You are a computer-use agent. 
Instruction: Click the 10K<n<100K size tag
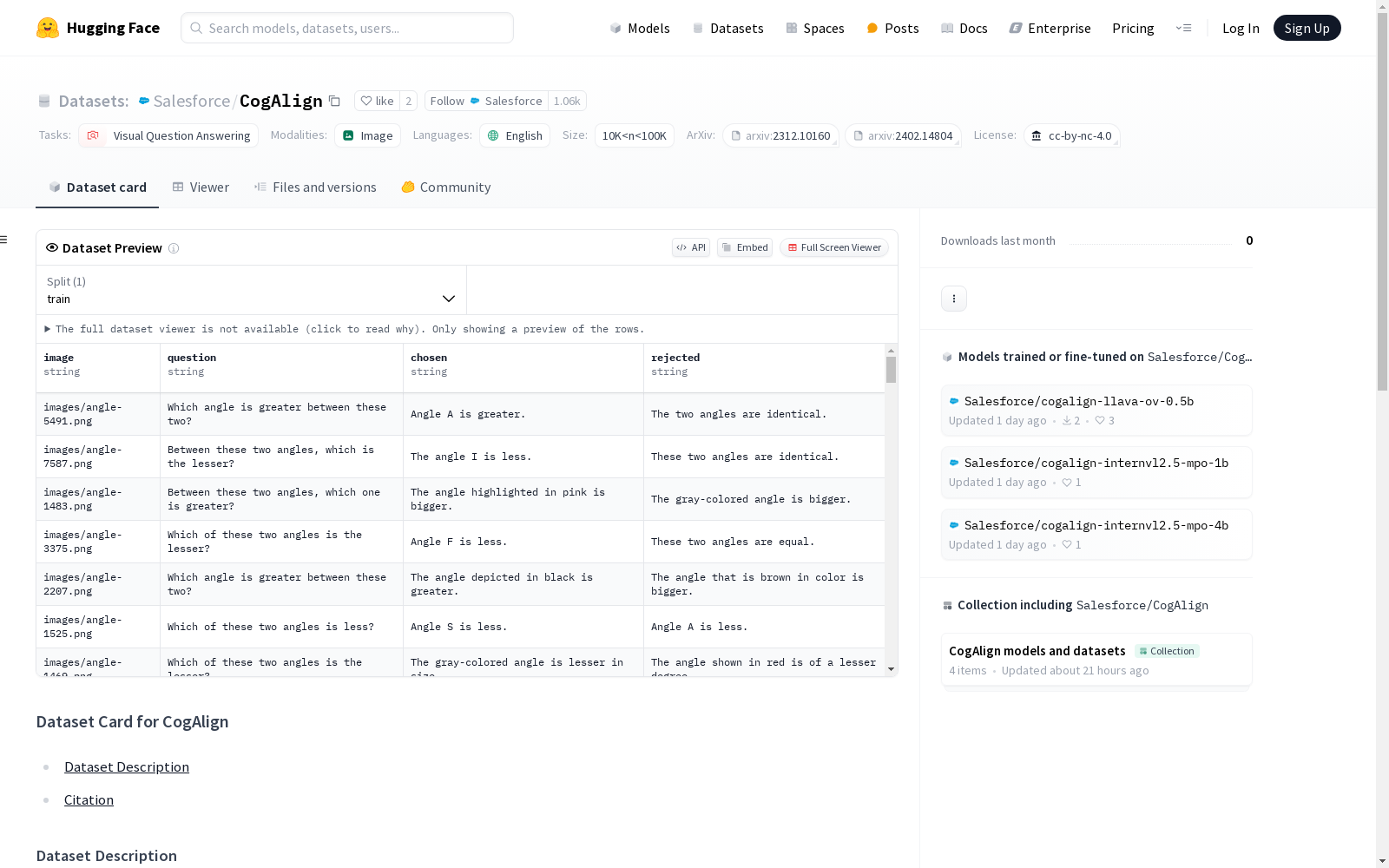point(635,135)
